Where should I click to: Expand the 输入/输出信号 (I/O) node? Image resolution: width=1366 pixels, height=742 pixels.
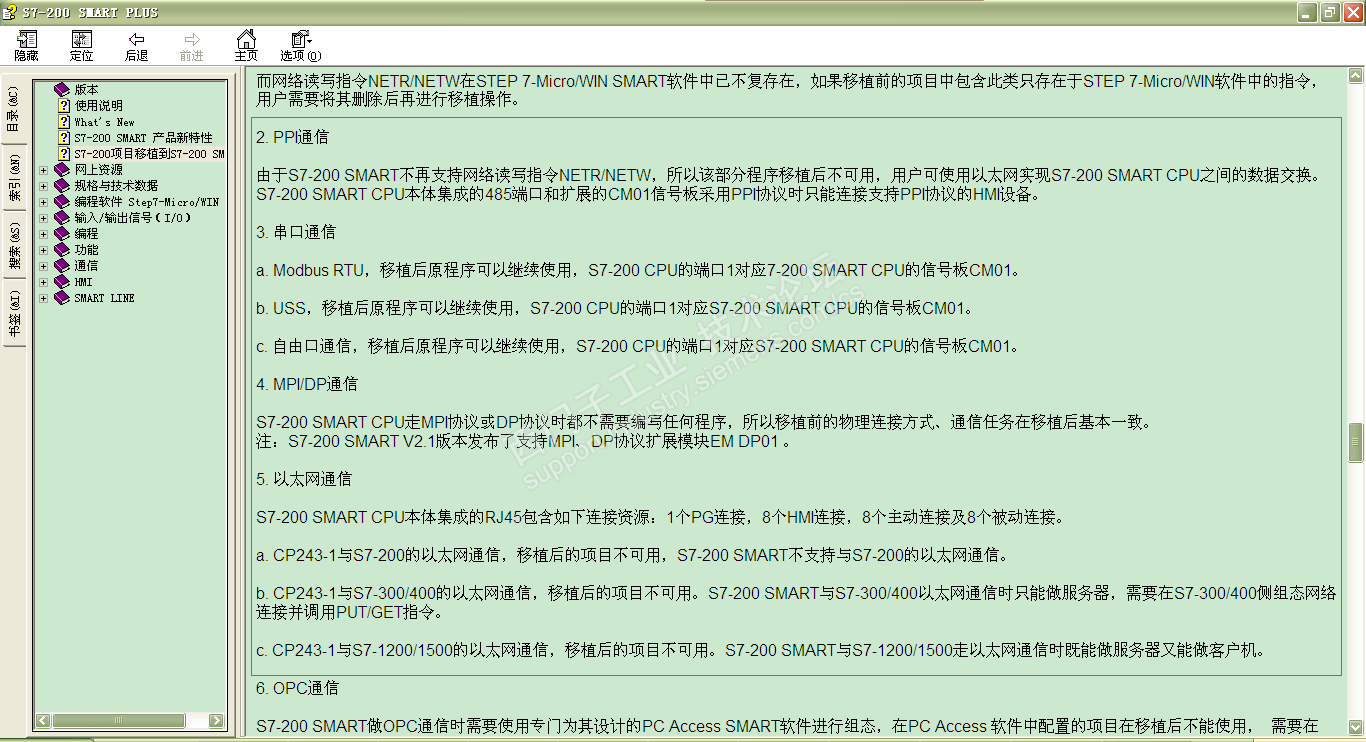pyautogui.click(x=44, y=218)
